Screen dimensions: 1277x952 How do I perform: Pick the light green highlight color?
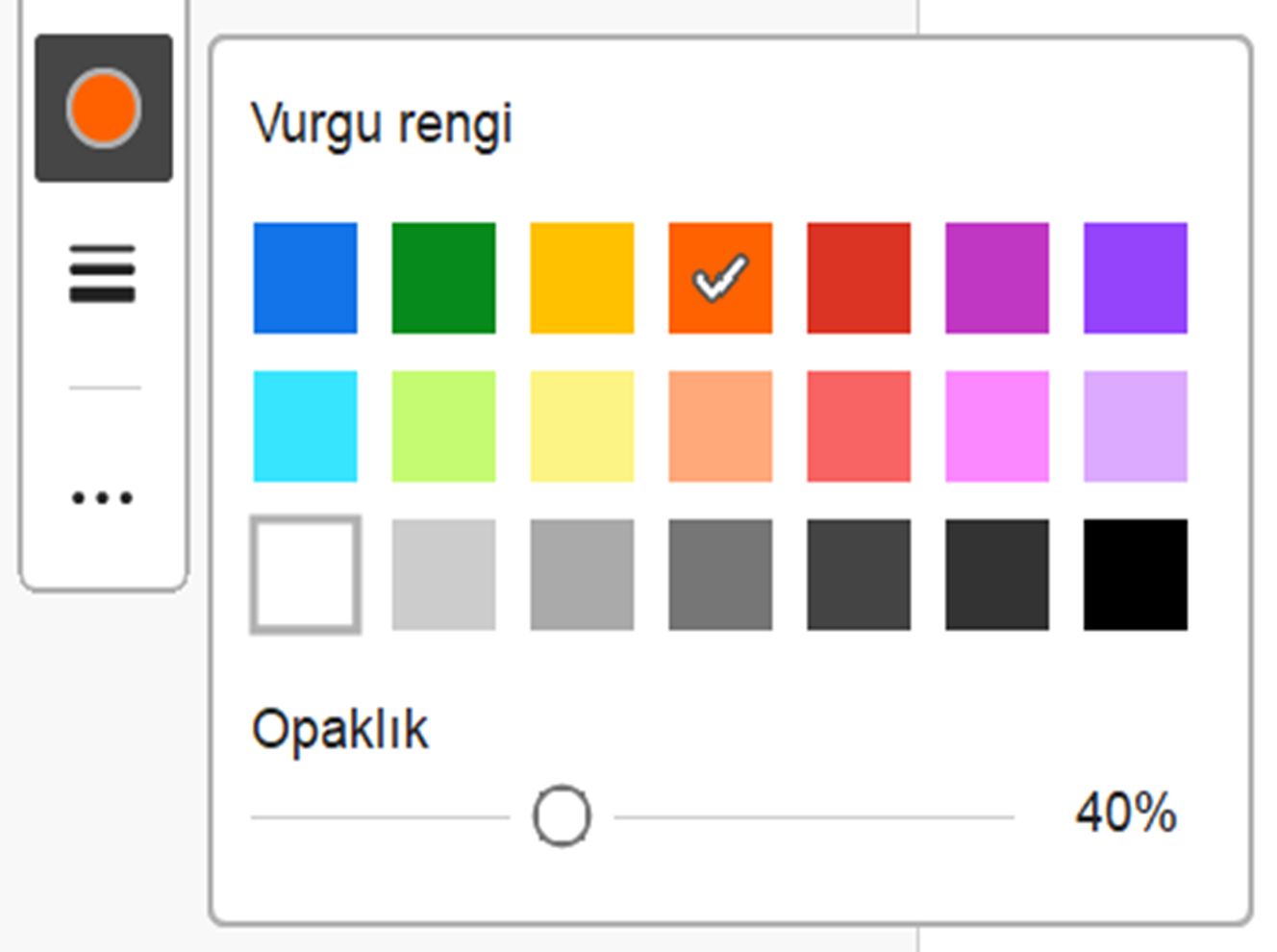click(442, 425)
